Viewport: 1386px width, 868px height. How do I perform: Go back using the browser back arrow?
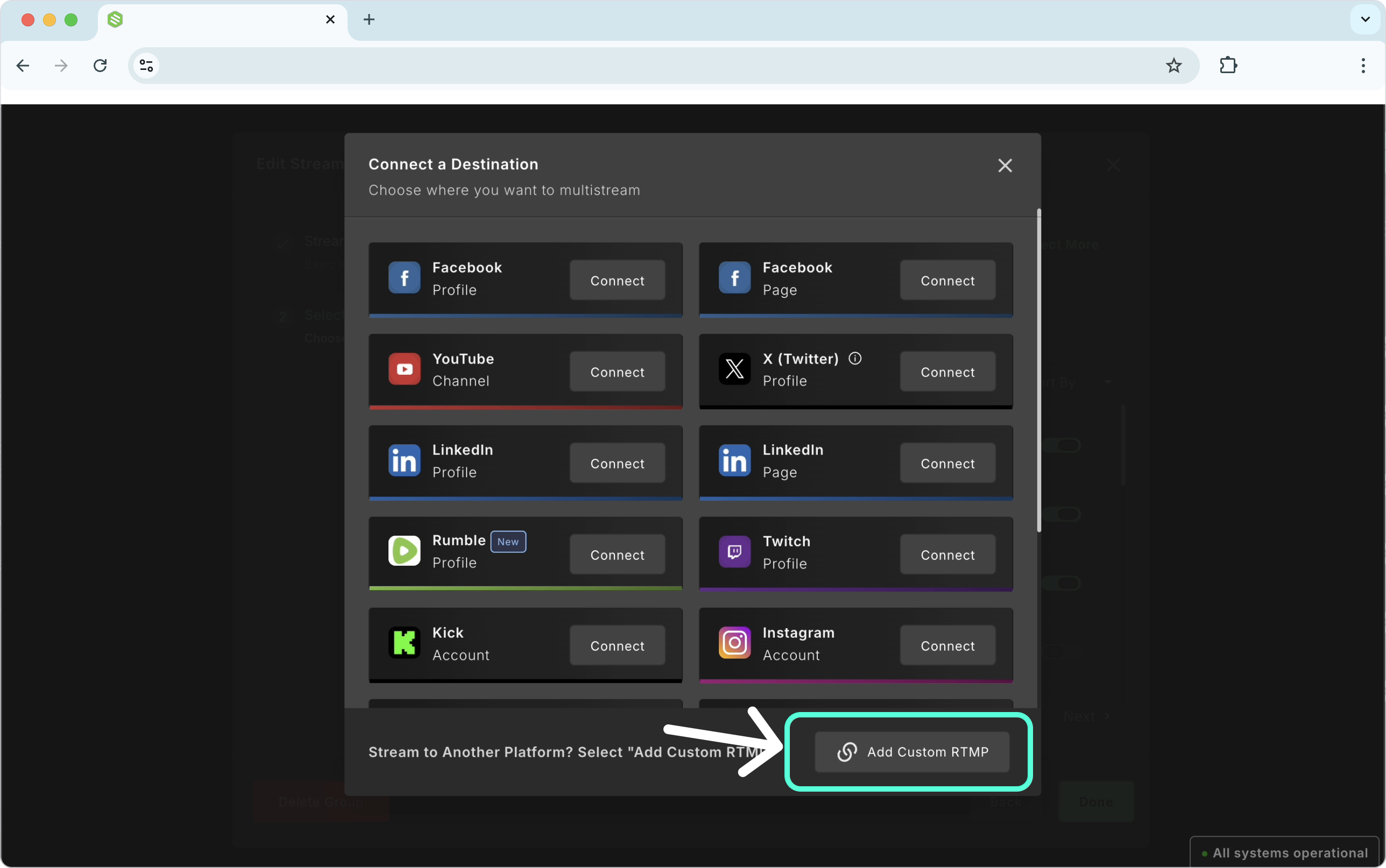(x=23, y=66)
